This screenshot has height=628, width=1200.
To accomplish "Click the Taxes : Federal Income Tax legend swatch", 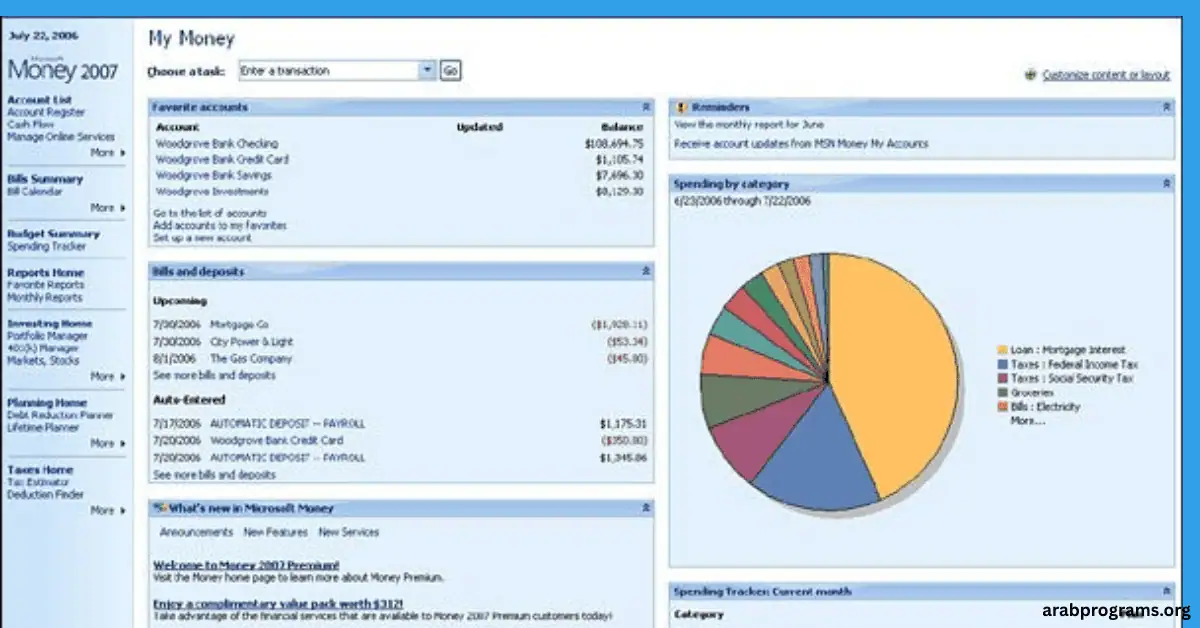I will [x=1002, y=365].
